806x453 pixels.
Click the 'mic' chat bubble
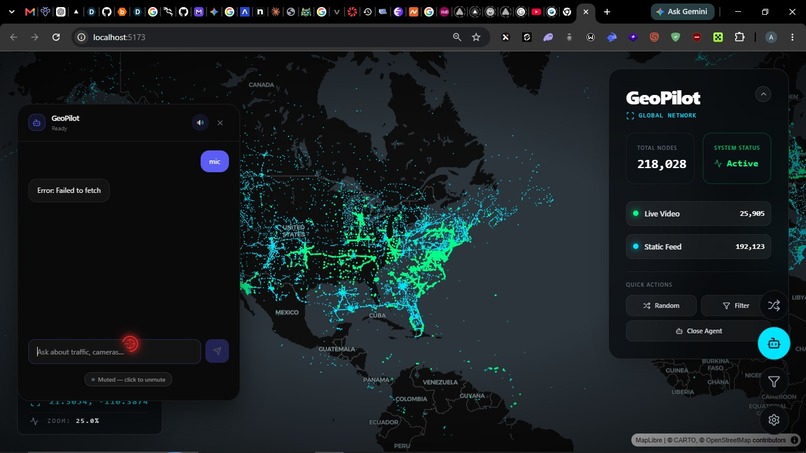pyautogui.click(x=214, y=161)
